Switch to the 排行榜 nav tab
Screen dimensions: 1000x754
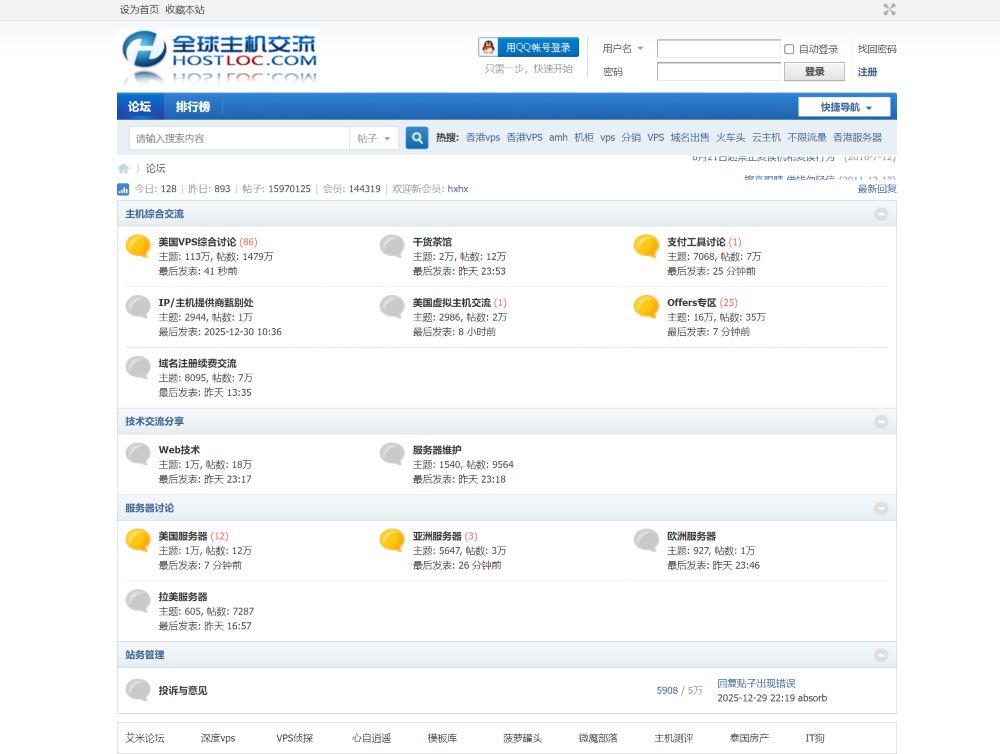[x=193, y=107]
